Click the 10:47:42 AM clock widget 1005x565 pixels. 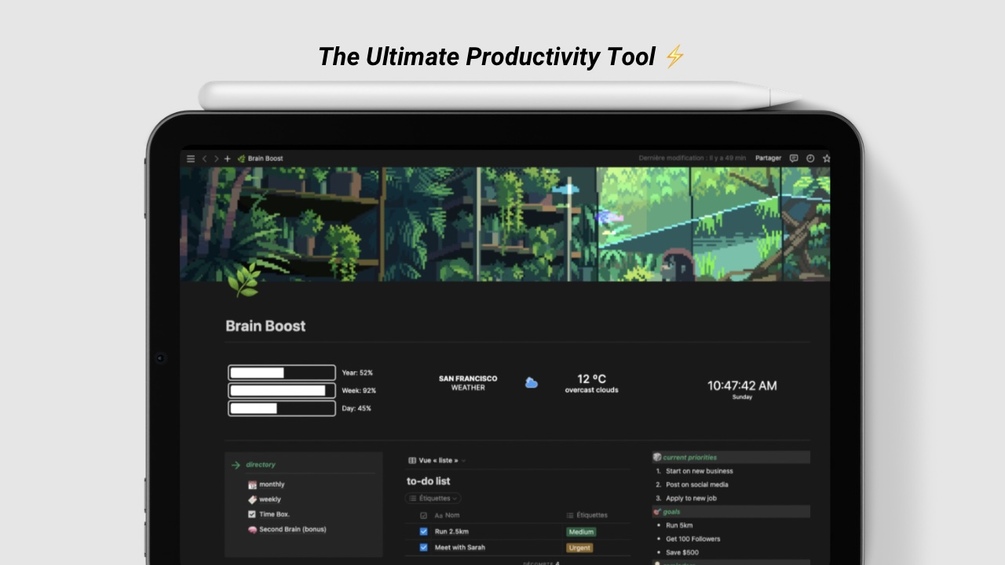coord(742,386)
